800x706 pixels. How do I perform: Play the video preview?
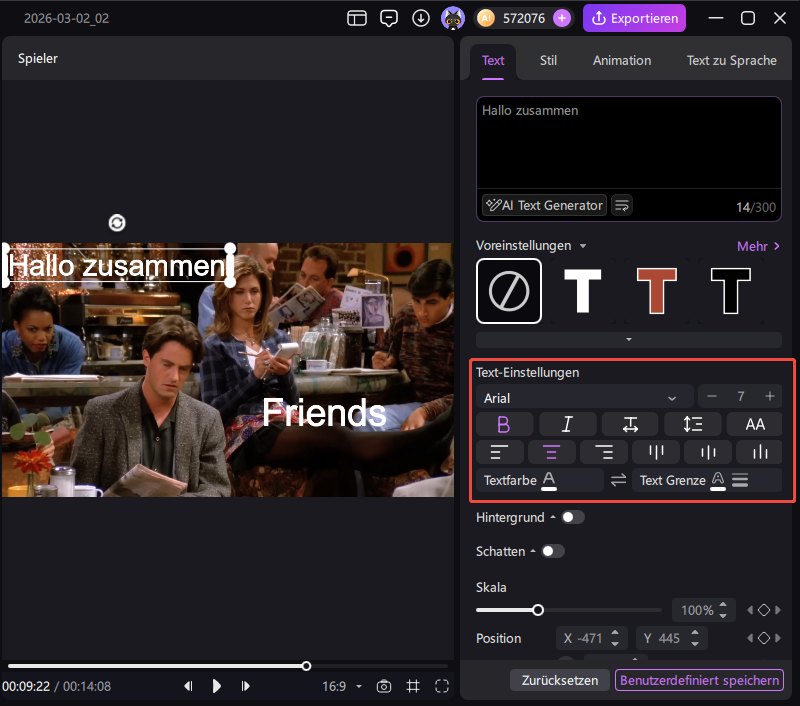point(216,686)
